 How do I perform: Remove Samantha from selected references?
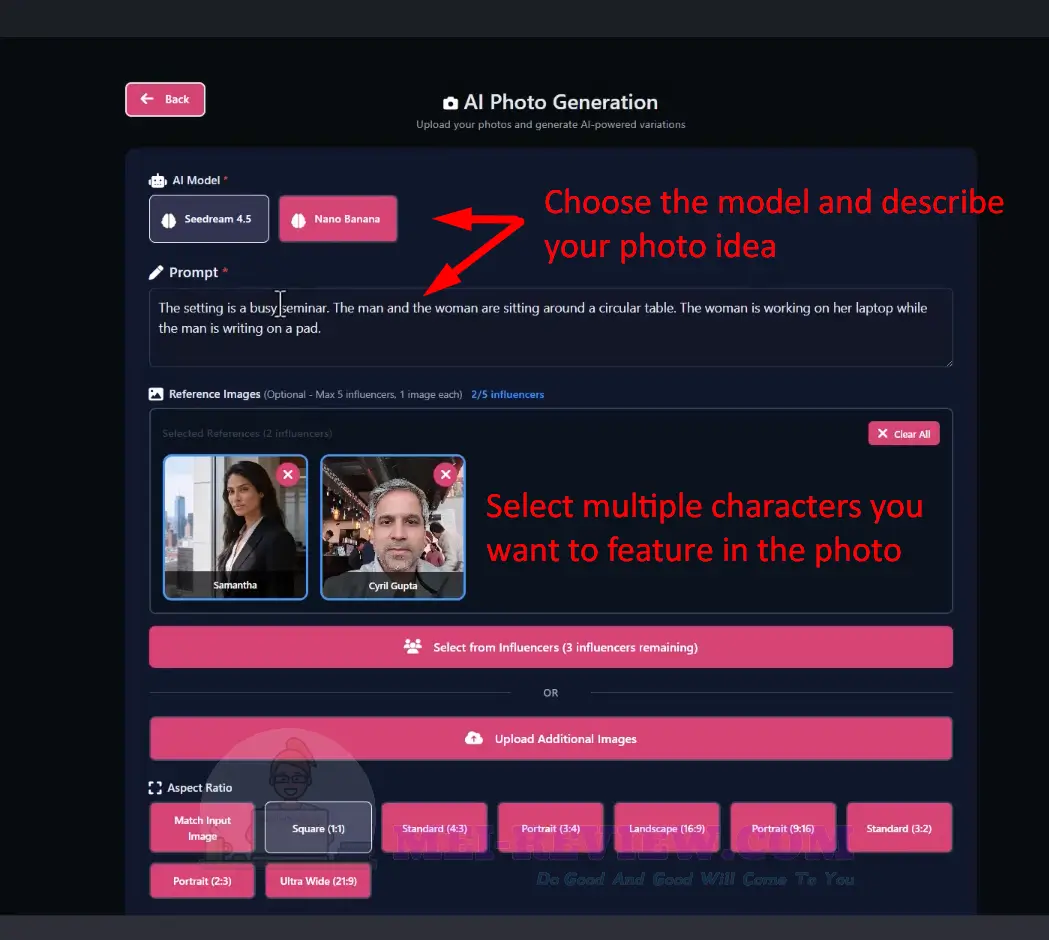click(x=288, y=474)
